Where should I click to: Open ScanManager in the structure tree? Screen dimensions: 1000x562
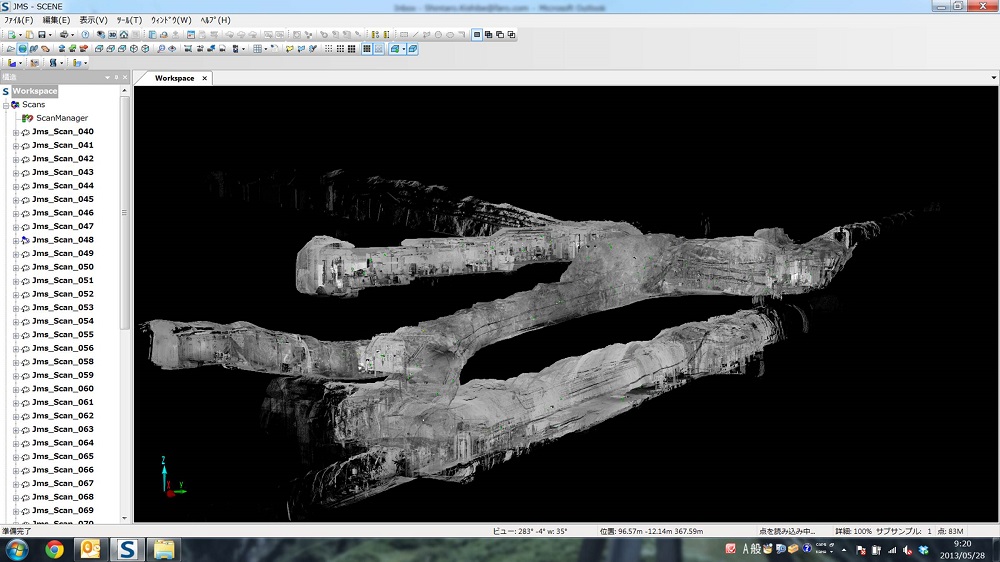click(60, 118)
